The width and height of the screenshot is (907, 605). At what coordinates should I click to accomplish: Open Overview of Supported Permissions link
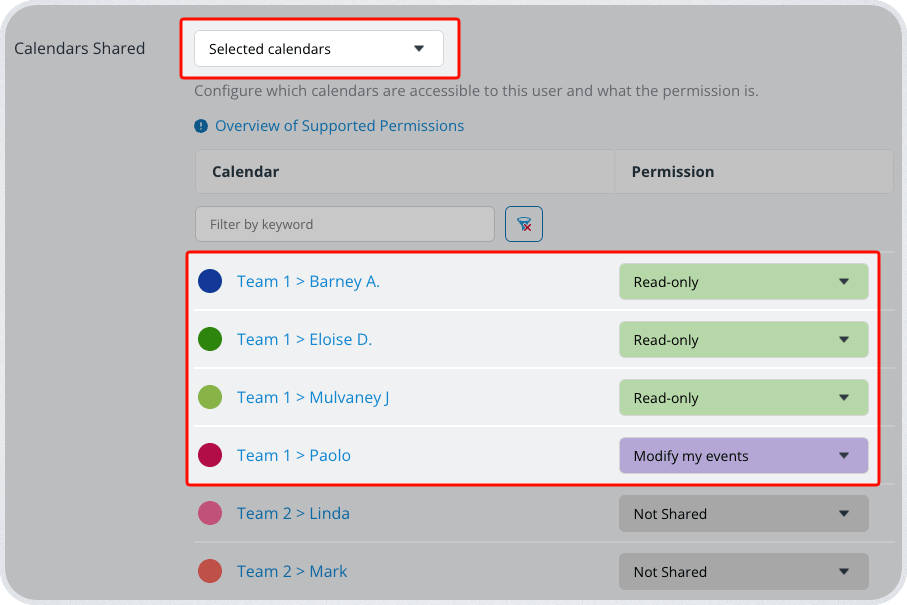click(339, 126)
